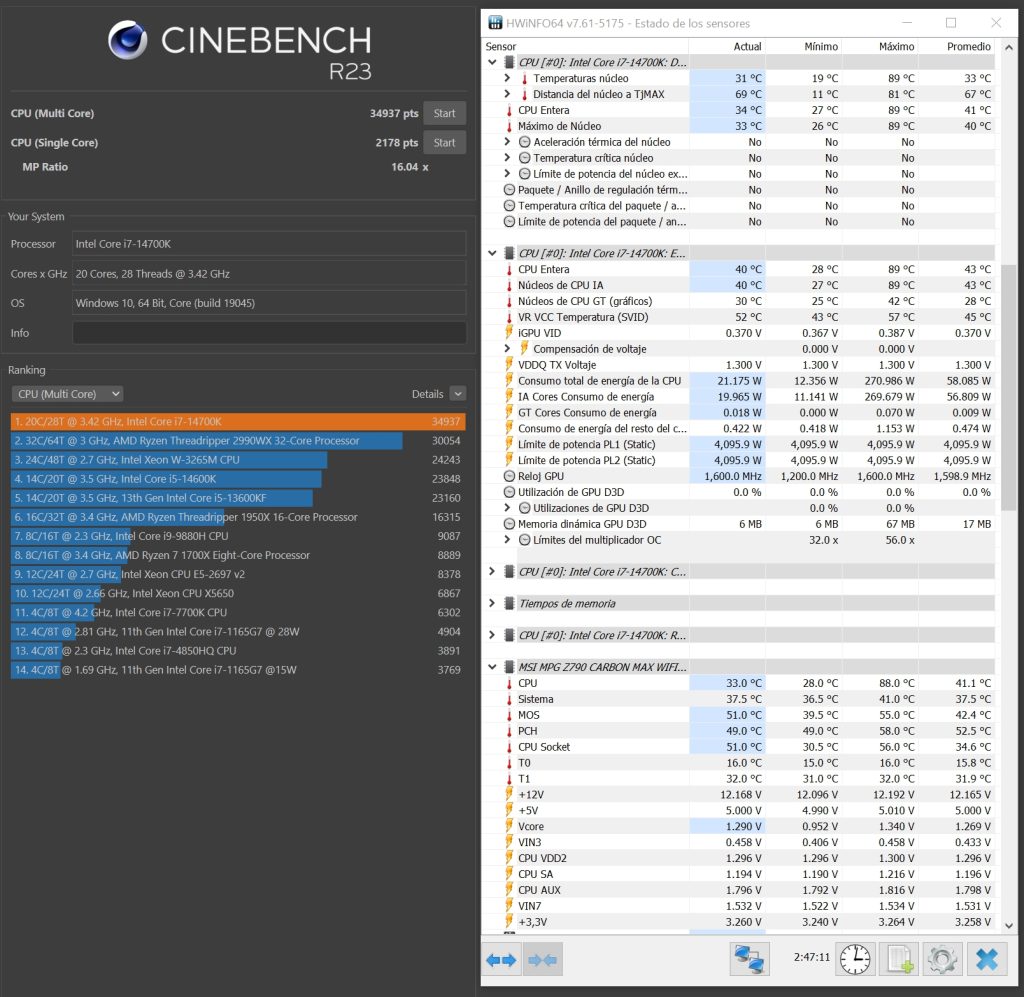Click the MP Ratio 16.04 x value
Image resolution: width=1024 pixels, height=997 pixels.
(x=409, y=166)
